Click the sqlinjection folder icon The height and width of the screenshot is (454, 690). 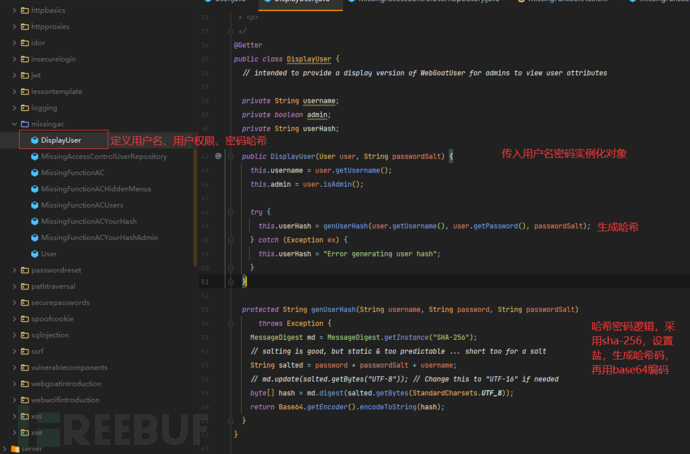point(23,335)
